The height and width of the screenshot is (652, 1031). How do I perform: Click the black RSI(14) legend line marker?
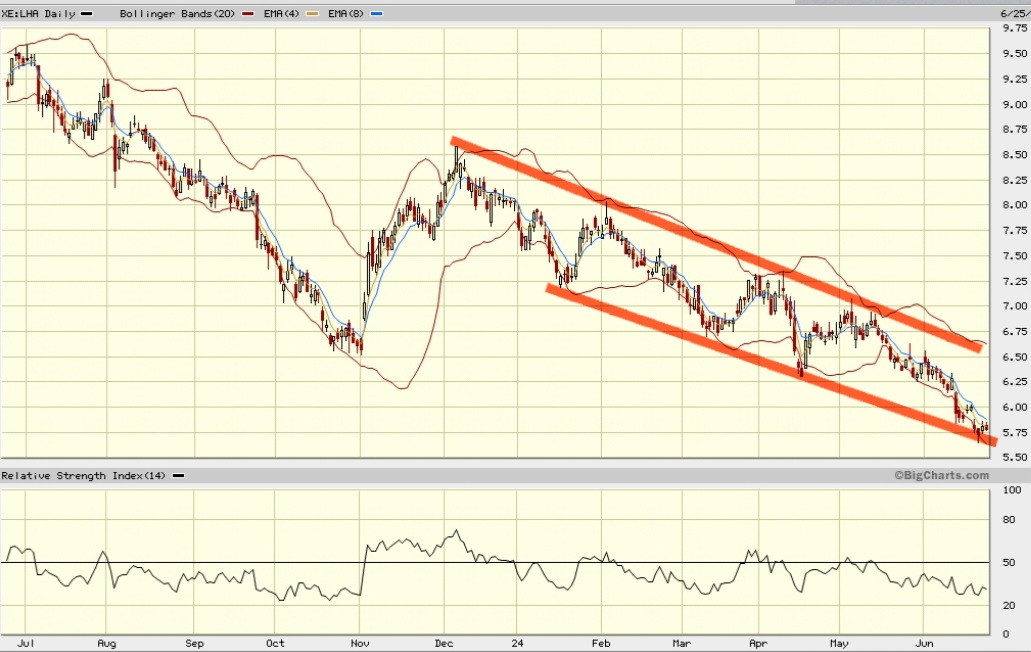pyautogui.click(x=180, y=476)
